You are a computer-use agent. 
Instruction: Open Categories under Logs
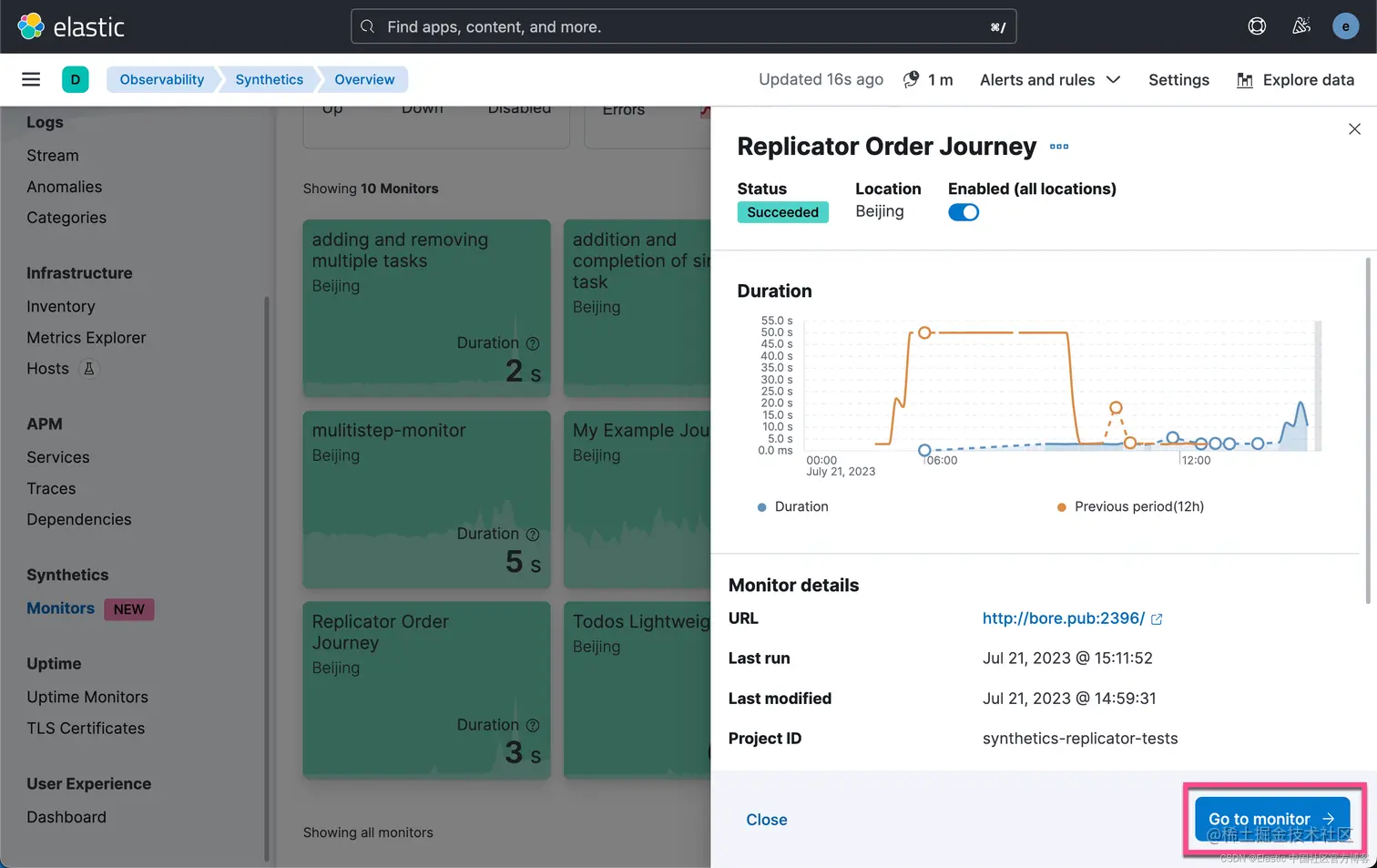coord(66,218)
